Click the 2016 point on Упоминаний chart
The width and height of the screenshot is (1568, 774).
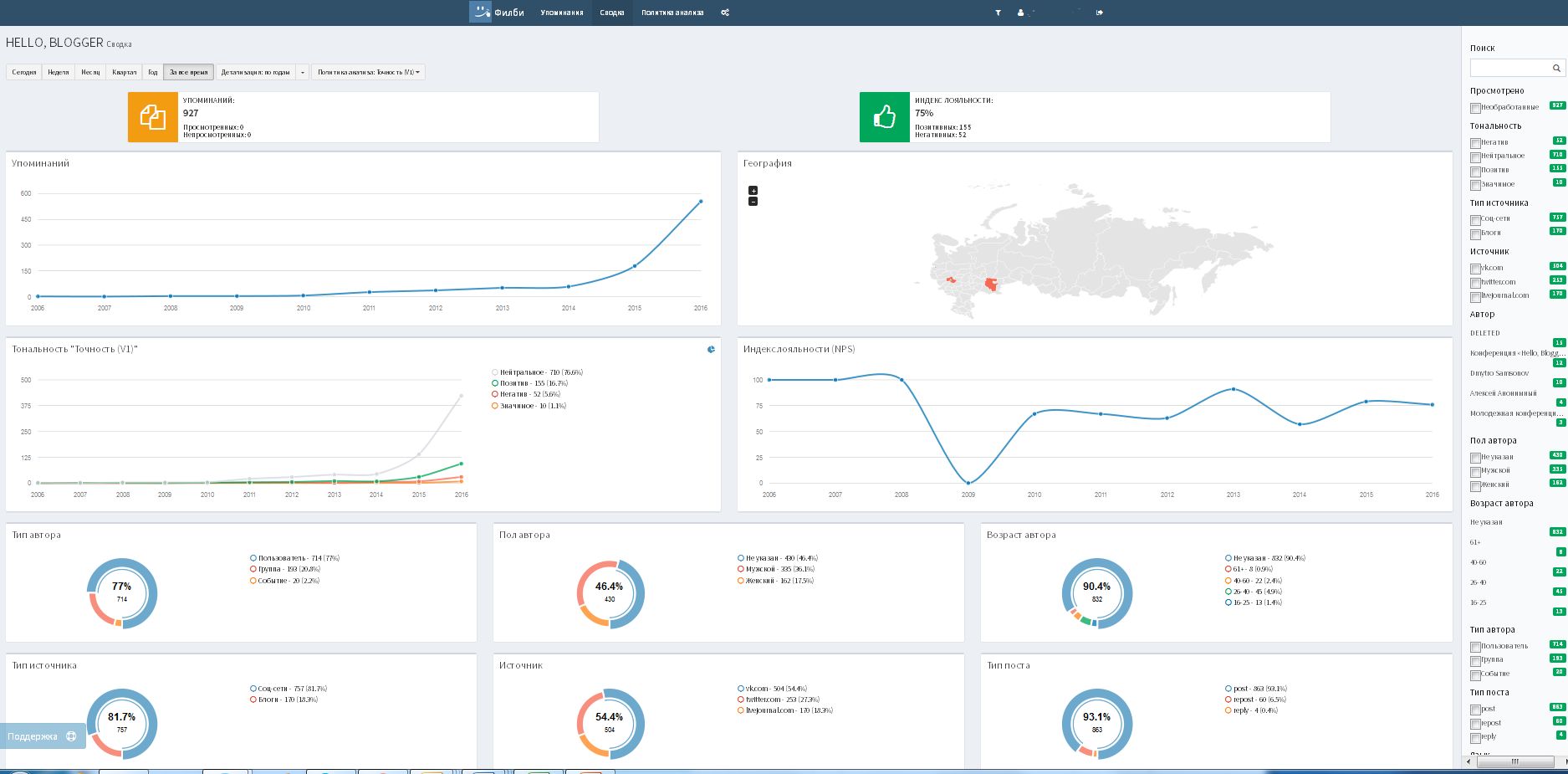(x=701, y=201)
